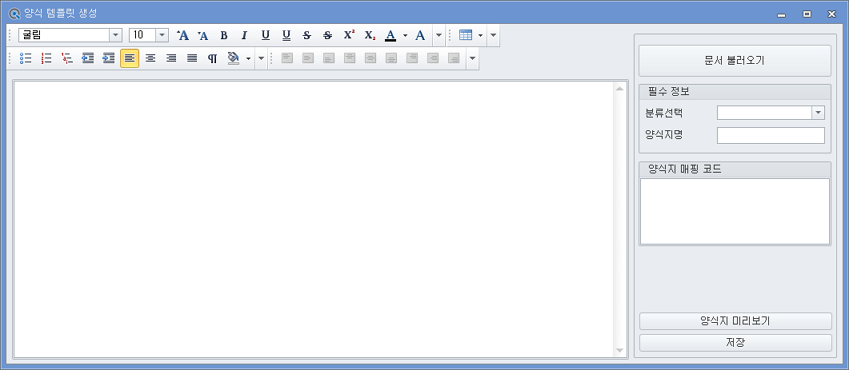
Task: Toggle subscript formatting
Action: pyautogui.click(x=369, y=35)
